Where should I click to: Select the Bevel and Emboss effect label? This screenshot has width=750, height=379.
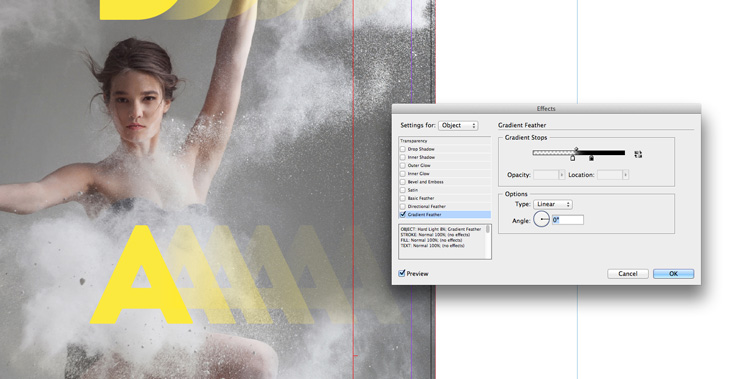click(x=426, y=182)
